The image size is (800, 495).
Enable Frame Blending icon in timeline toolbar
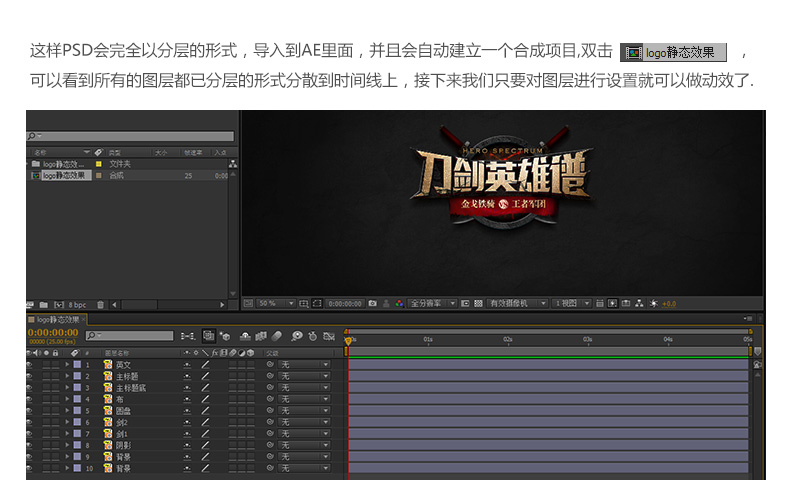[x=261, y=336]
